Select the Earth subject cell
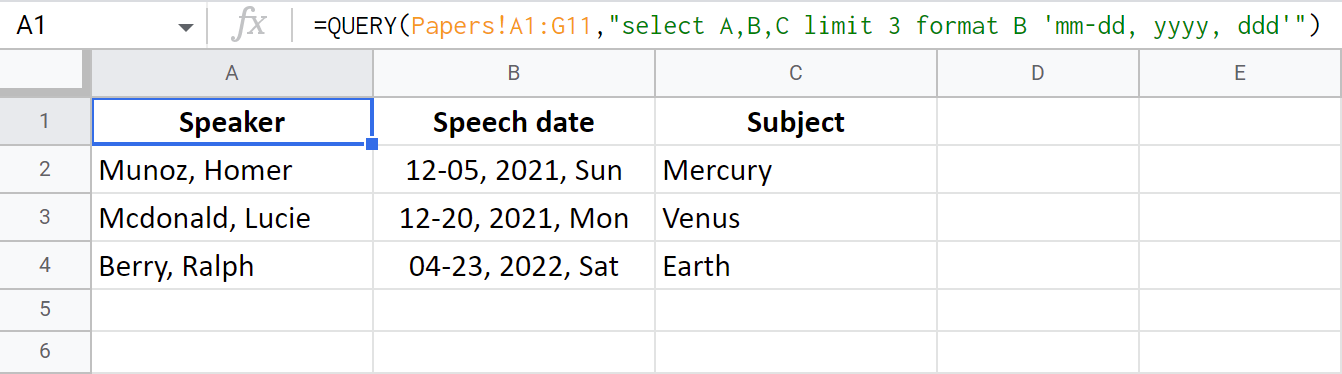Image resolution: width=1342 pixels, height=374 pixels. click(x=796, y=266)
